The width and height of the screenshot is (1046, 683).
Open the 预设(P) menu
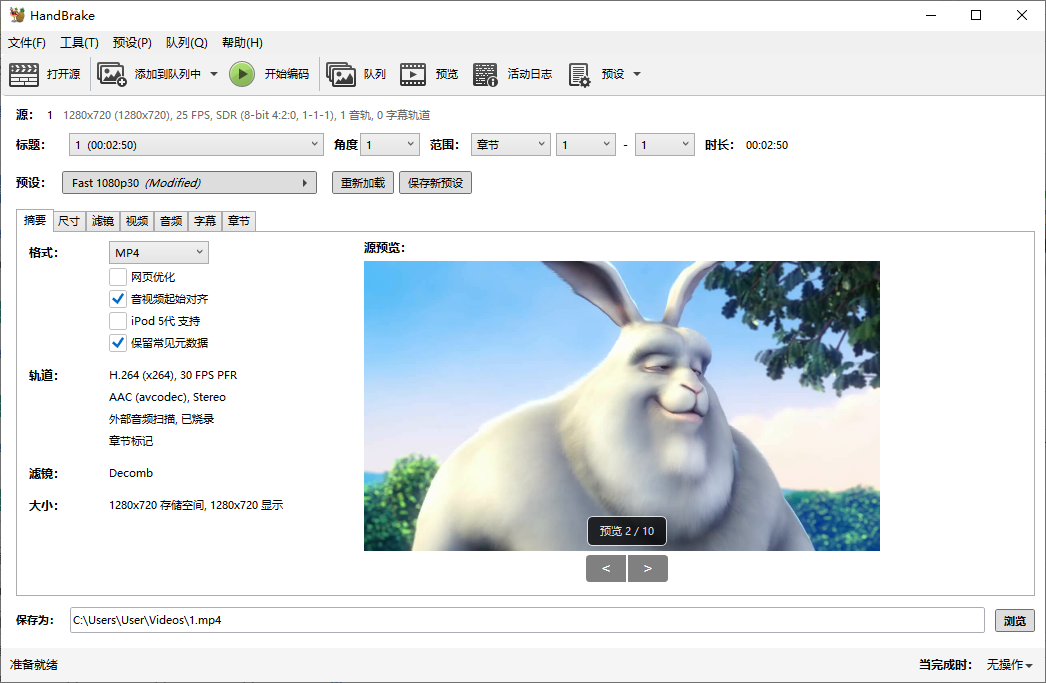click(x=132, y=43)
